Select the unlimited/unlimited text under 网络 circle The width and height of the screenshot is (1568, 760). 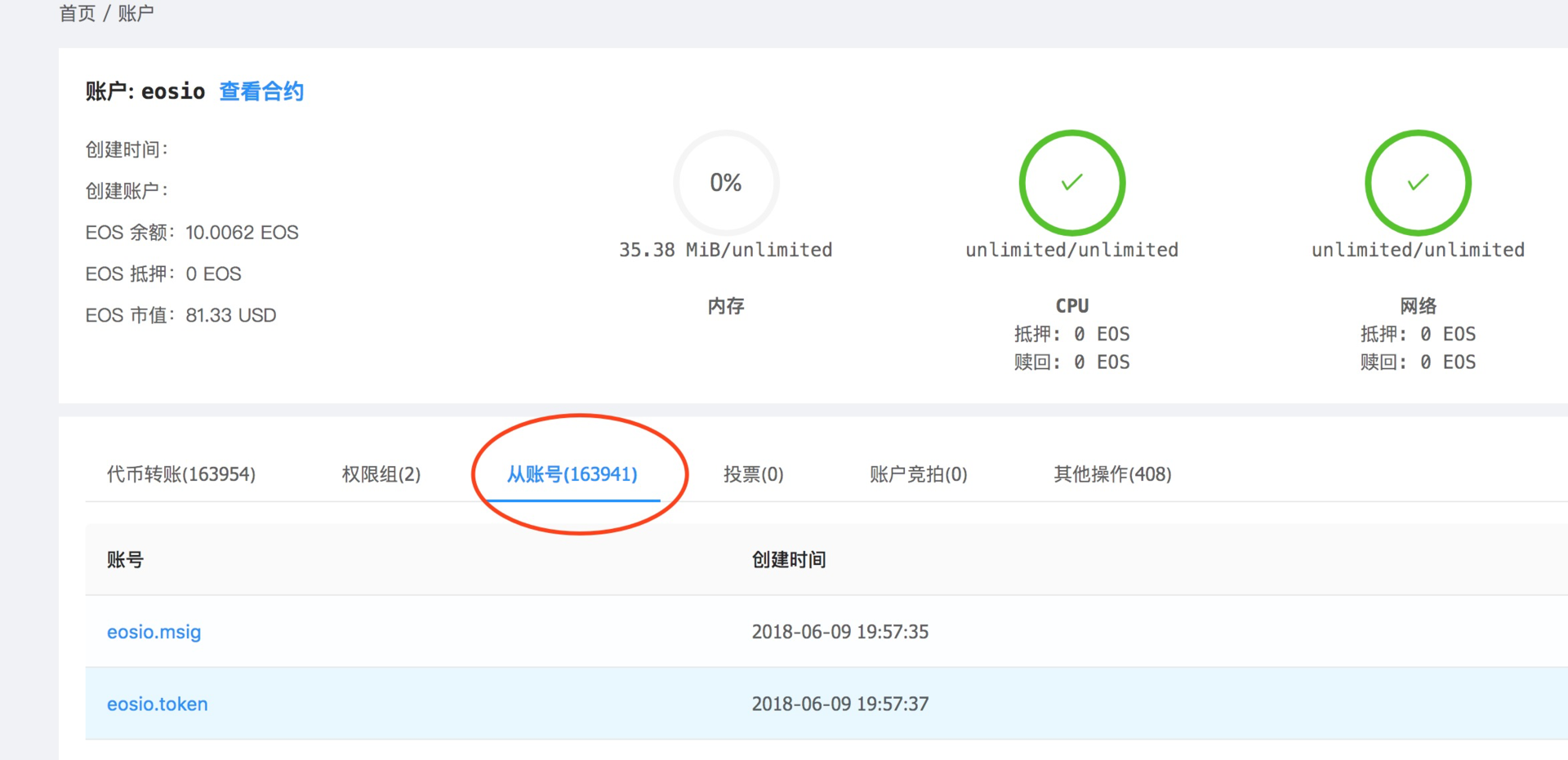click(1419, 250)
